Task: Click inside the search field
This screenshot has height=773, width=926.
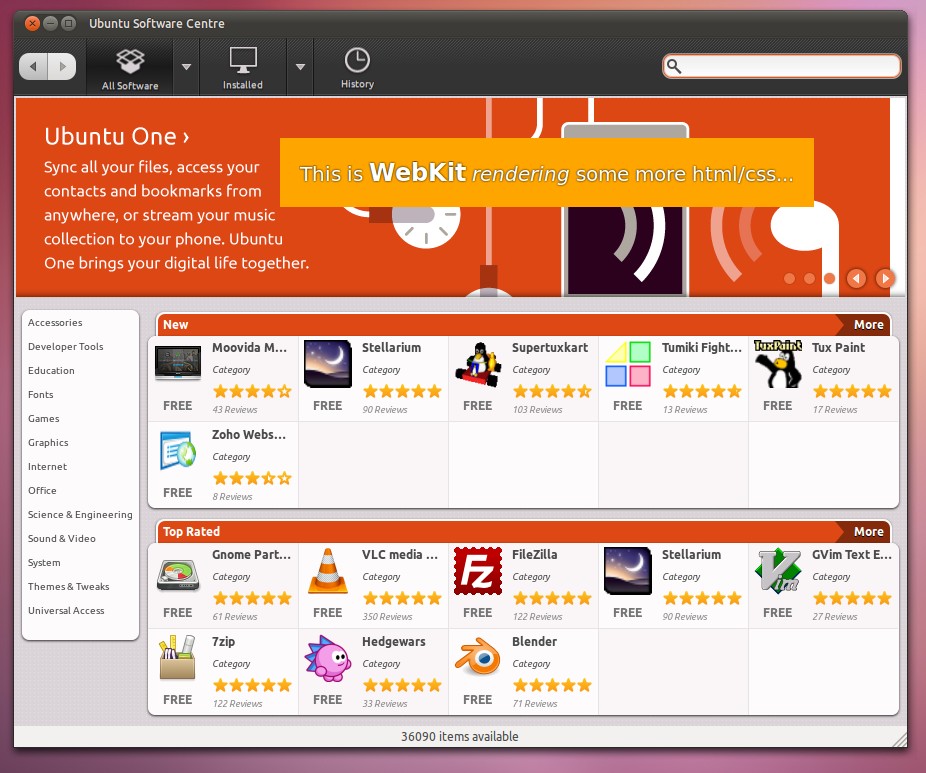Action: [780, 64]
